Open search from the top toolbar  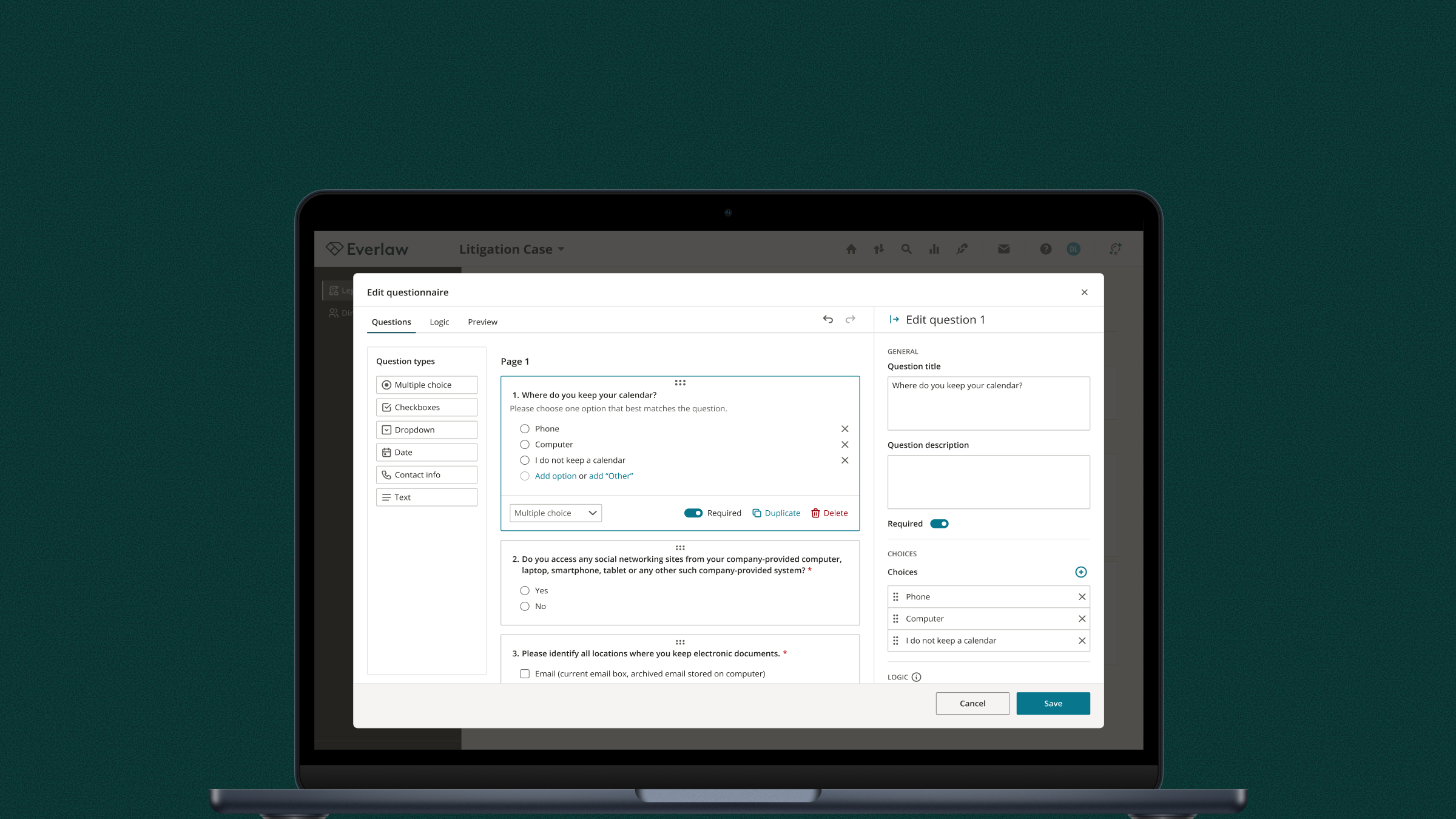[x=906, y=249]
